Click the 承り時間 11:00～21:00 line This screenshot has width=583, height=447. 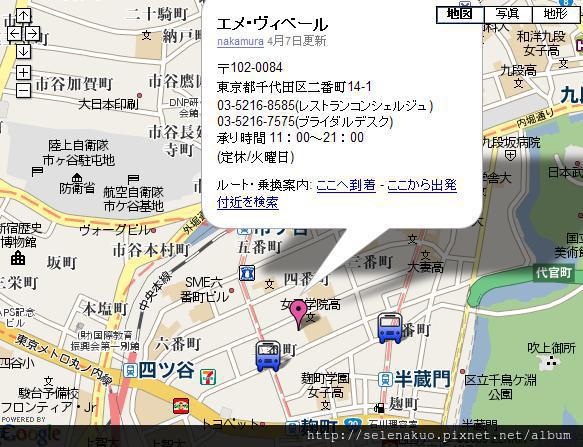pos(290,138)
